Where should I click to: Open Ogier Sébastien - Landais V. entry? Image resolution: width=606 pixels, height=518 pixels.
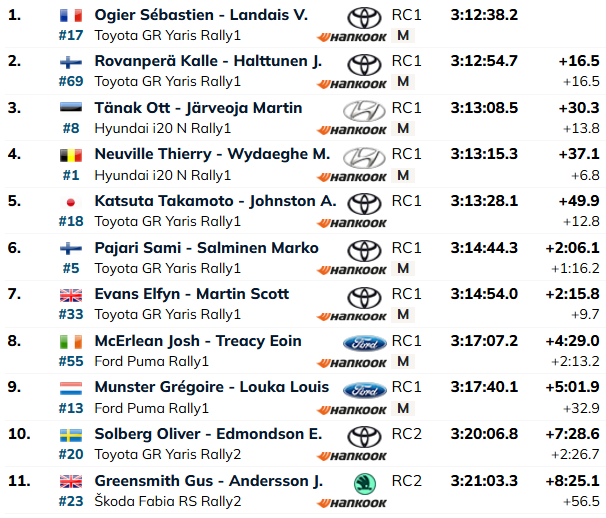pos(201,15)
